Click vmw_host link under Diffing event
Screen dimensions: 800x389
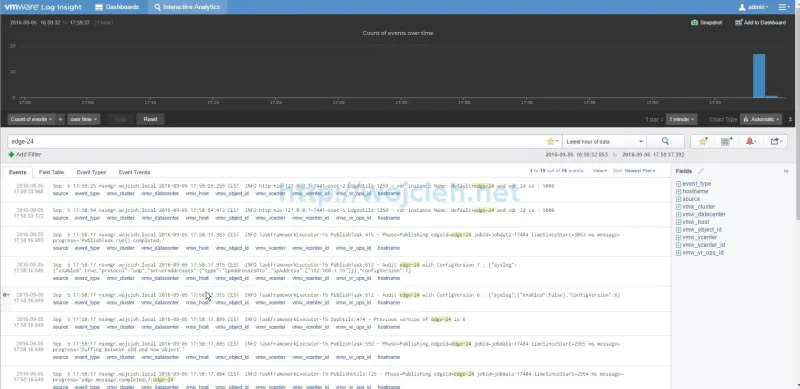coord(197,357)
